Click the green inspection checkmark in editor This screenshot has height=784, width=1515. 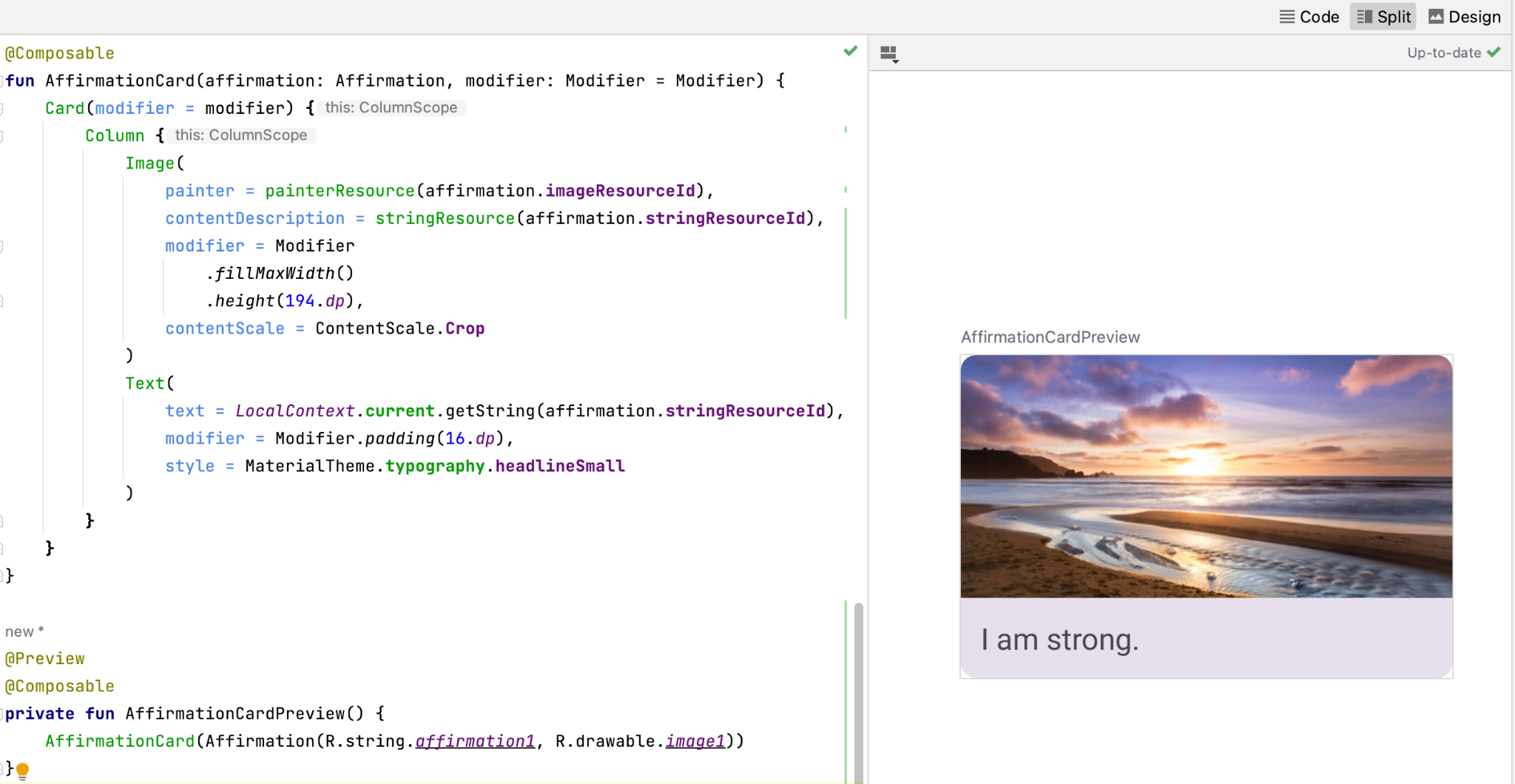(850, 51)
